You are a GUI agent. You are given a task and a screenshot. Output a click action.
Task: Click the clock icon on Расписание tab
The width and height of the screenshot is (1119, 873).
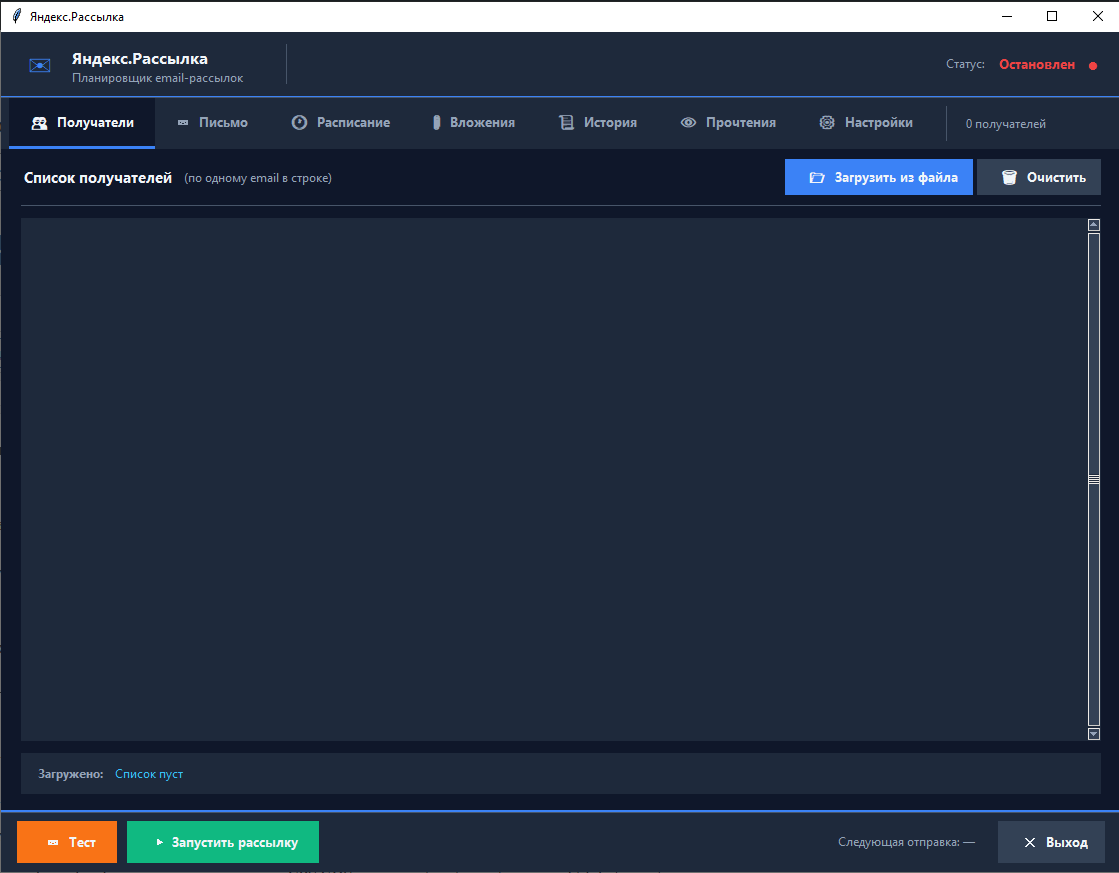(x=299, y=123)
